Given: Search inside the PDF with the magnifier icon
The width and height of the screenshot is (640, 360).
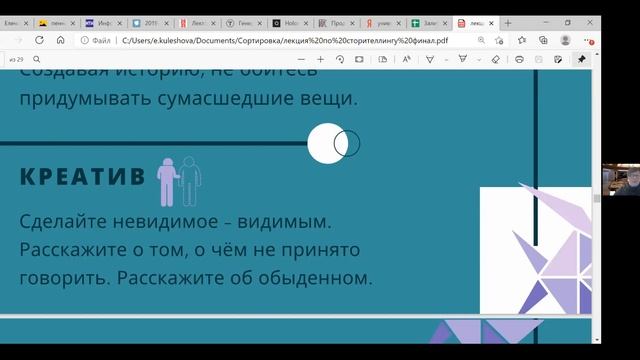Looking at the screenshot, I should tap(37, 60).
